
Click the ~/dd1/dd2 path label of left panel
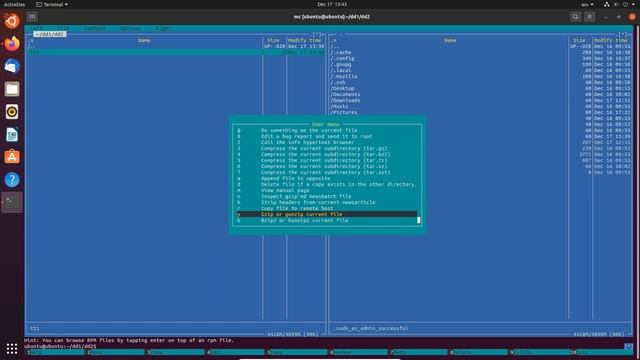coord(50,34)
